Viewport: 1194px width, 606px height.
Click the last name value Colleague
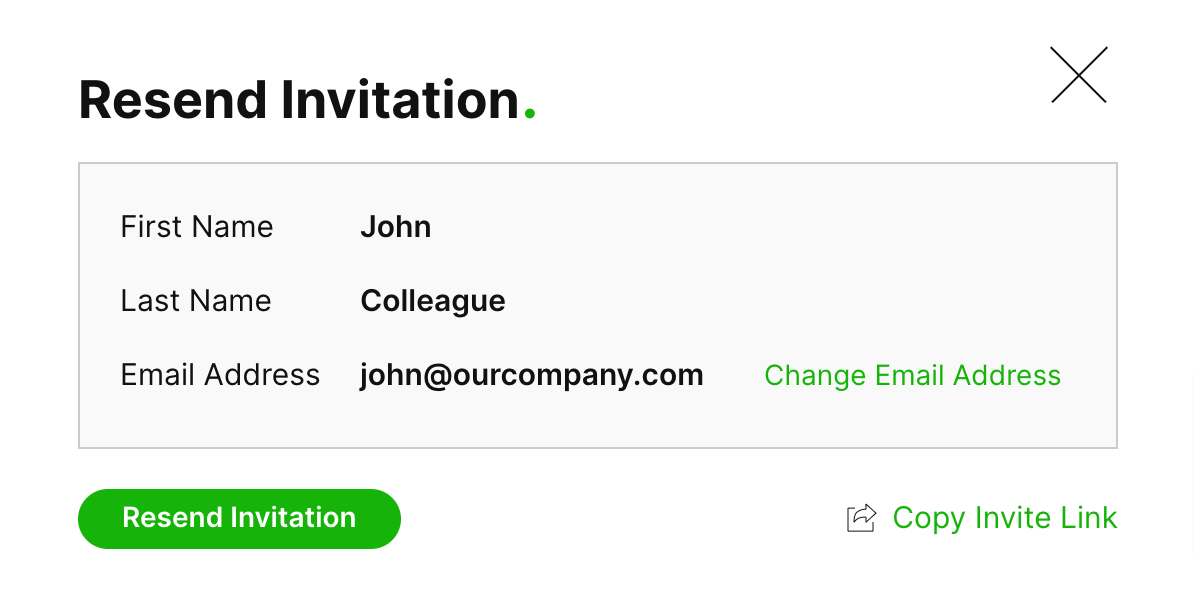[432, 301]
